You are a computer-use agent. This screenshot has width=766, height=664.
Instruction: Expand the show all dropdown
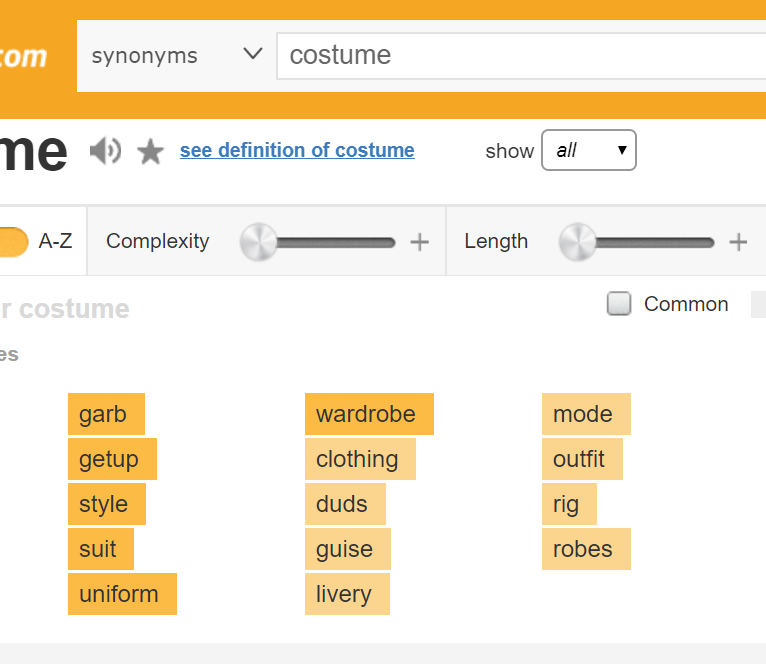tap(588, 151)
